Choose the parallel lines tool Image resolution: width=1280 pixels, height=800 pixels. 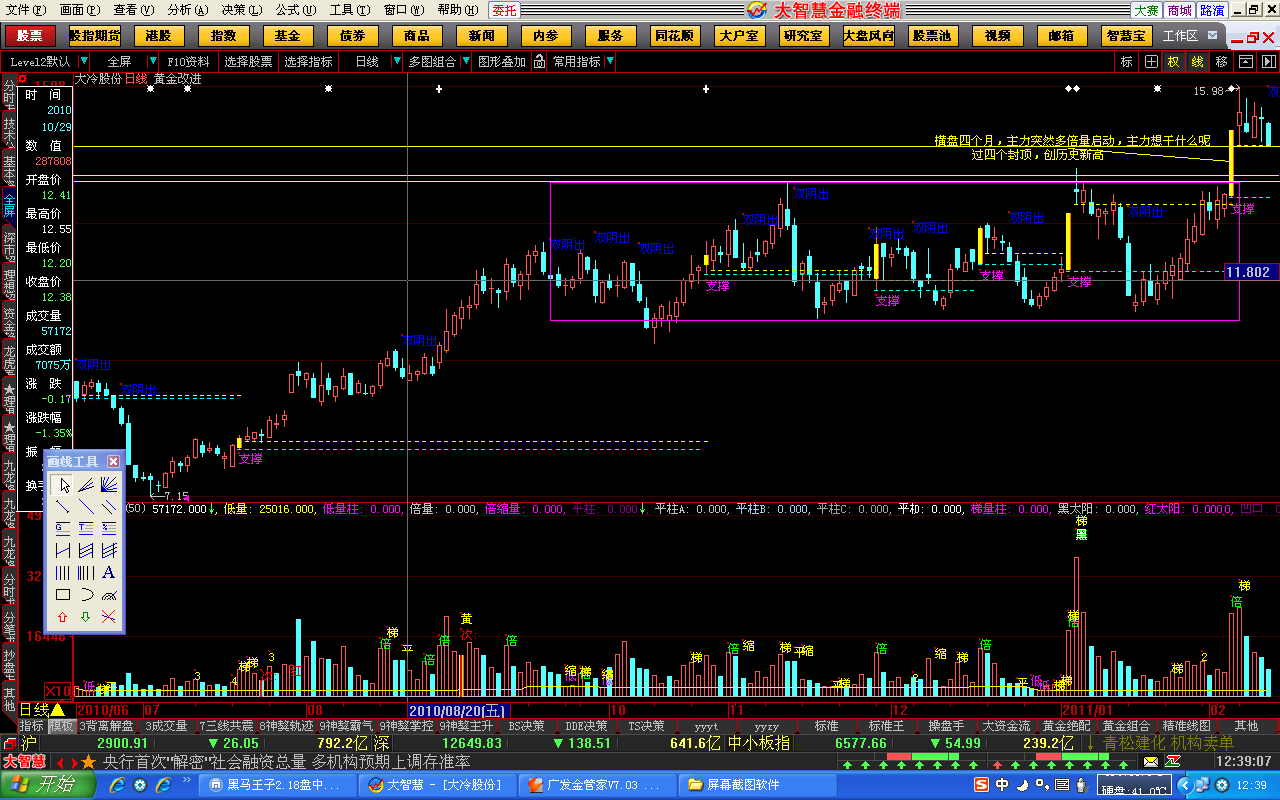point(109,506)
